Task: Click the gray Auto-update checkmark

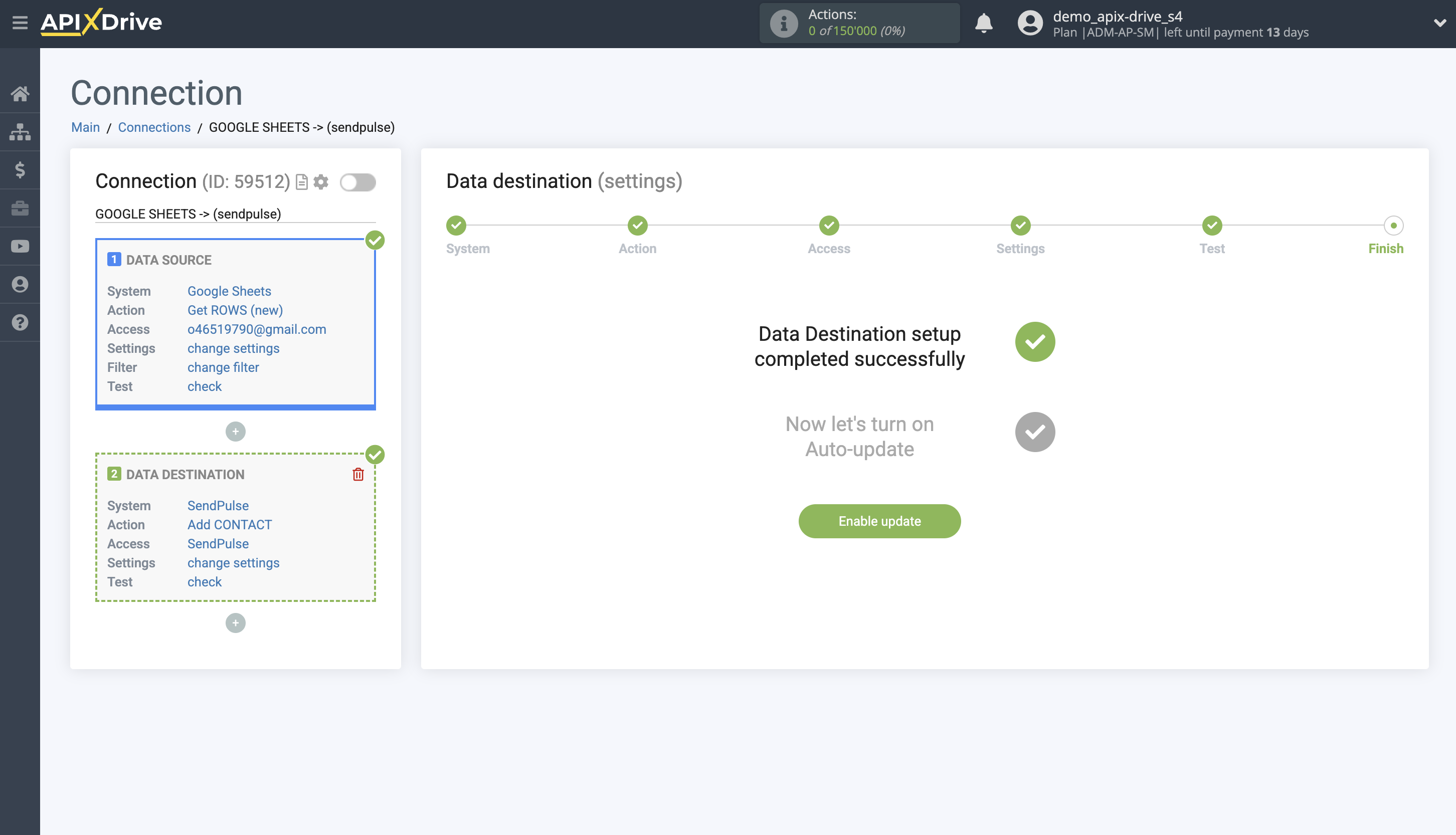Action: click(1035, 432)
